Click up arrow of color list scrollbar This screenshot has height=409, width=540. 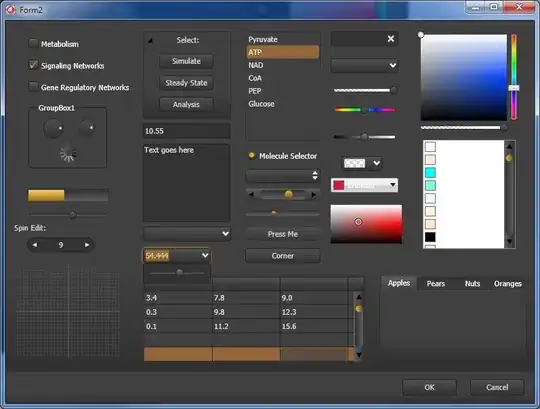509,146
